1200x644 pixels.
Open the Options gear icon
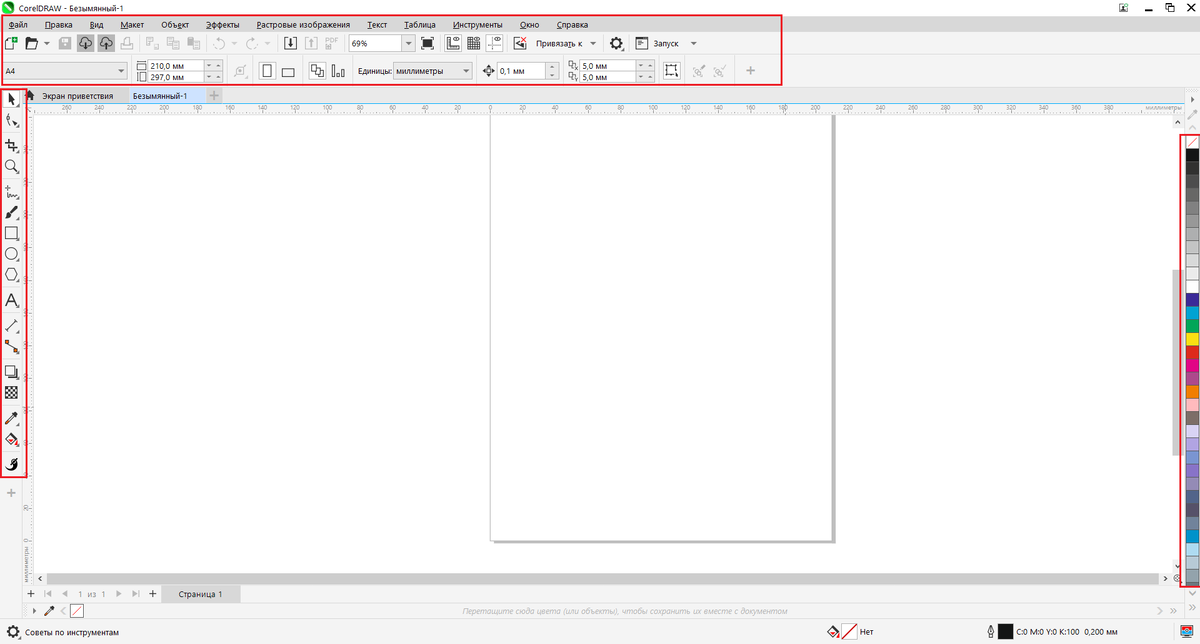click(616, 43)
